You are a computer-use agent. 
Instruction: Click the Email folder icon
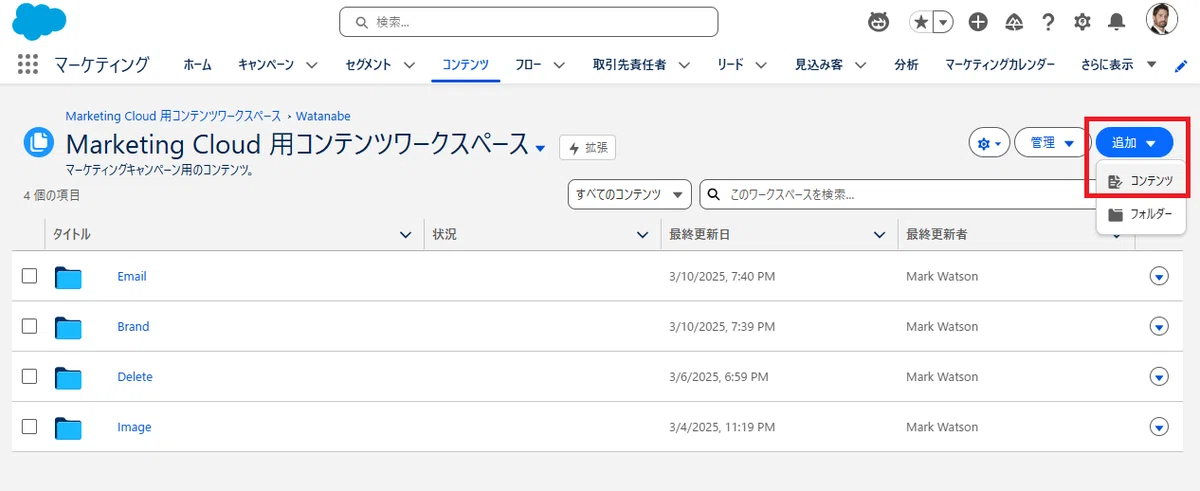(x=68, y=277)
